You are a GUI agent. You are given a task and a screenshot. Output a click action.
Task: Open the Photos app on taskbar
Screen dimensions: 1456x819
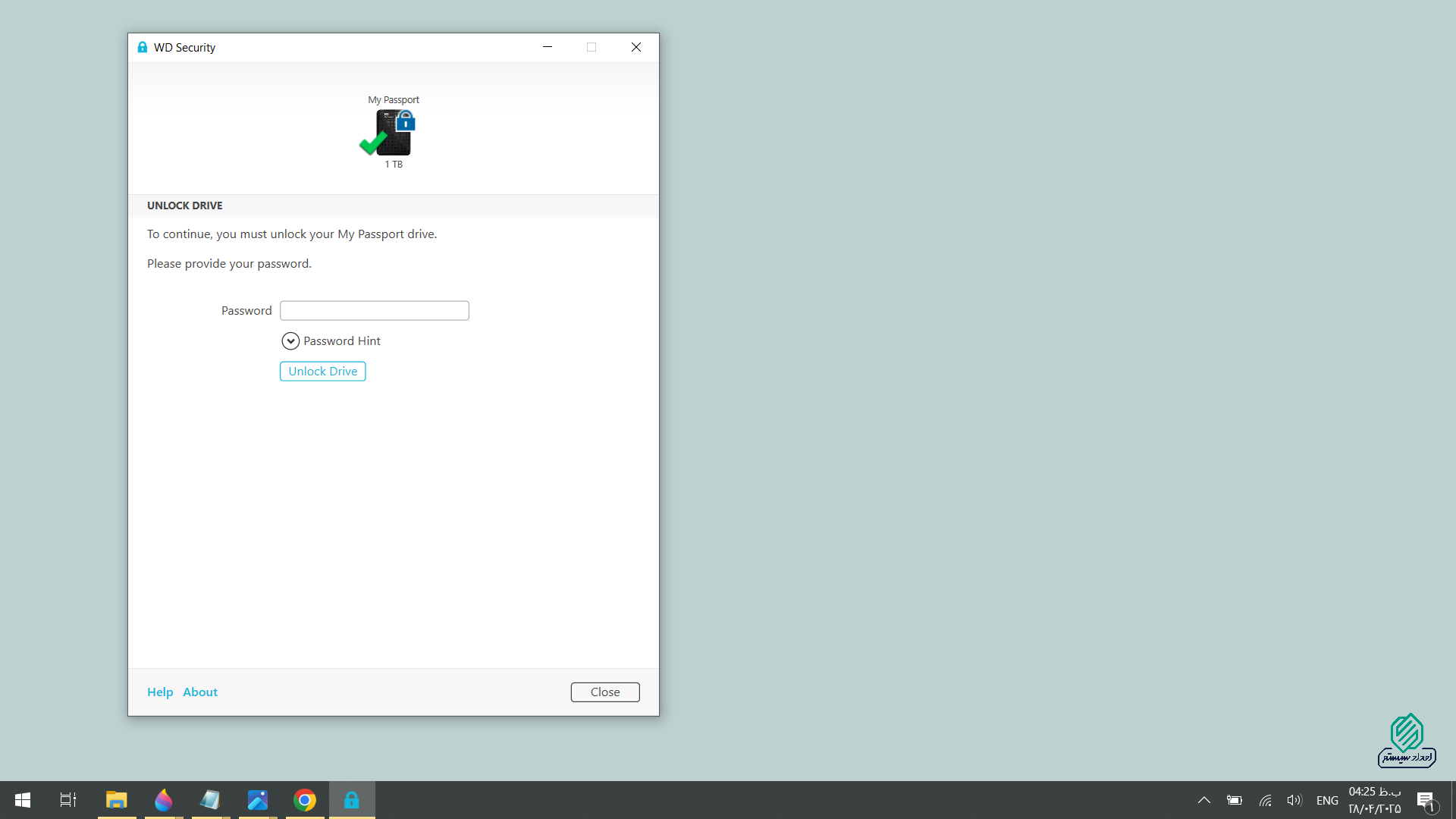coord(258,800)
